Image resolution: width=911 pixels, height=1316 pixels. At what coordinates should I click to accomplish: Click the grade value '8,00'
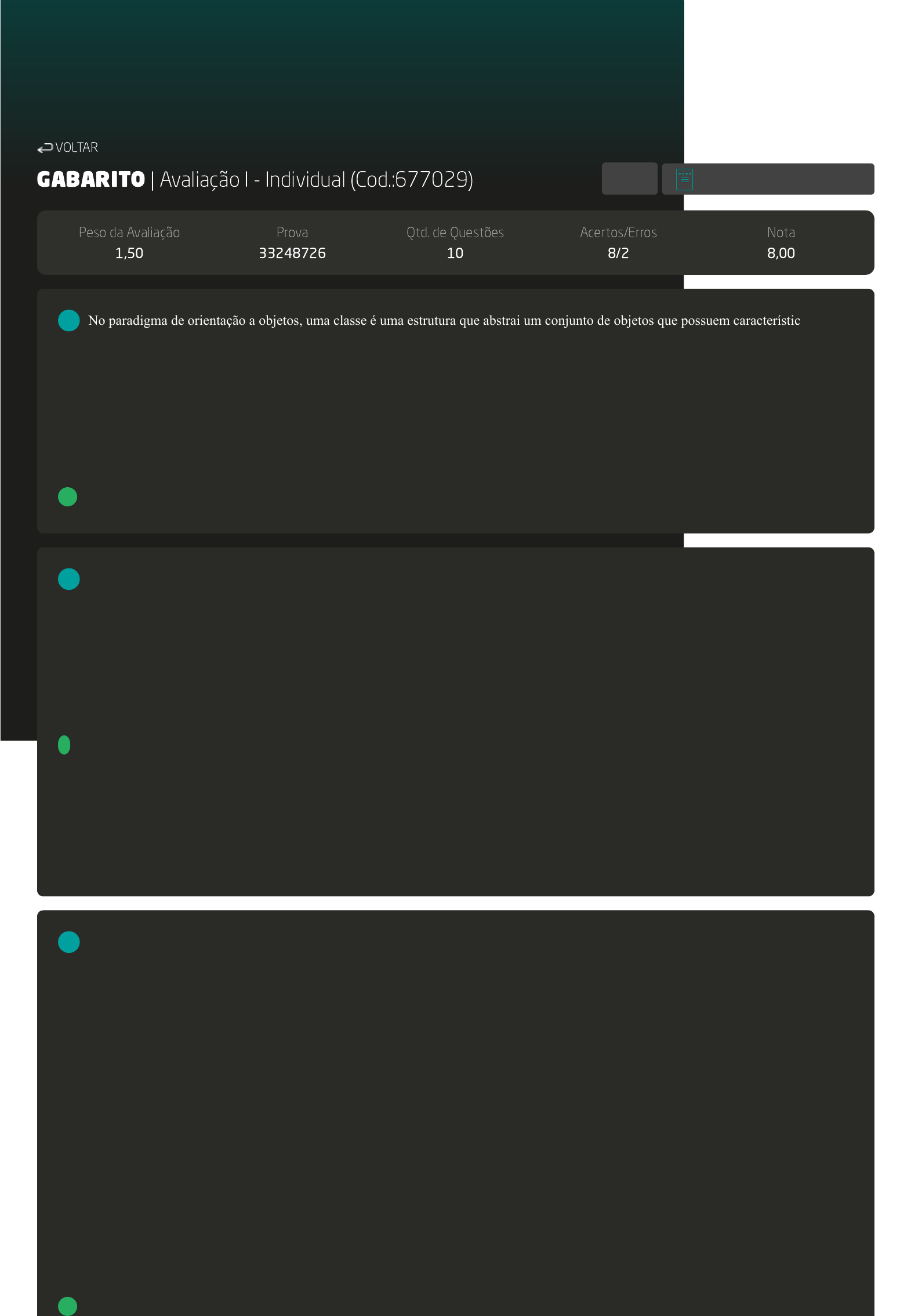pos(781,253)
